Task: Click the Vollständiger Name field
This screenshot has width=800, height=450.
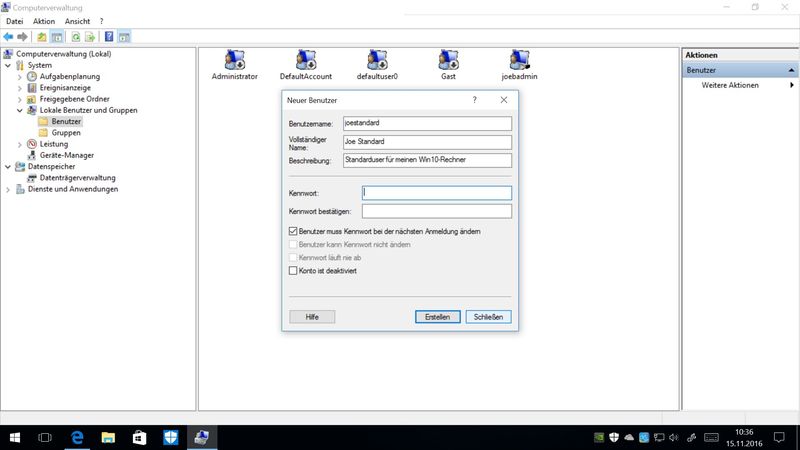Action: click(x=428, y=142)
